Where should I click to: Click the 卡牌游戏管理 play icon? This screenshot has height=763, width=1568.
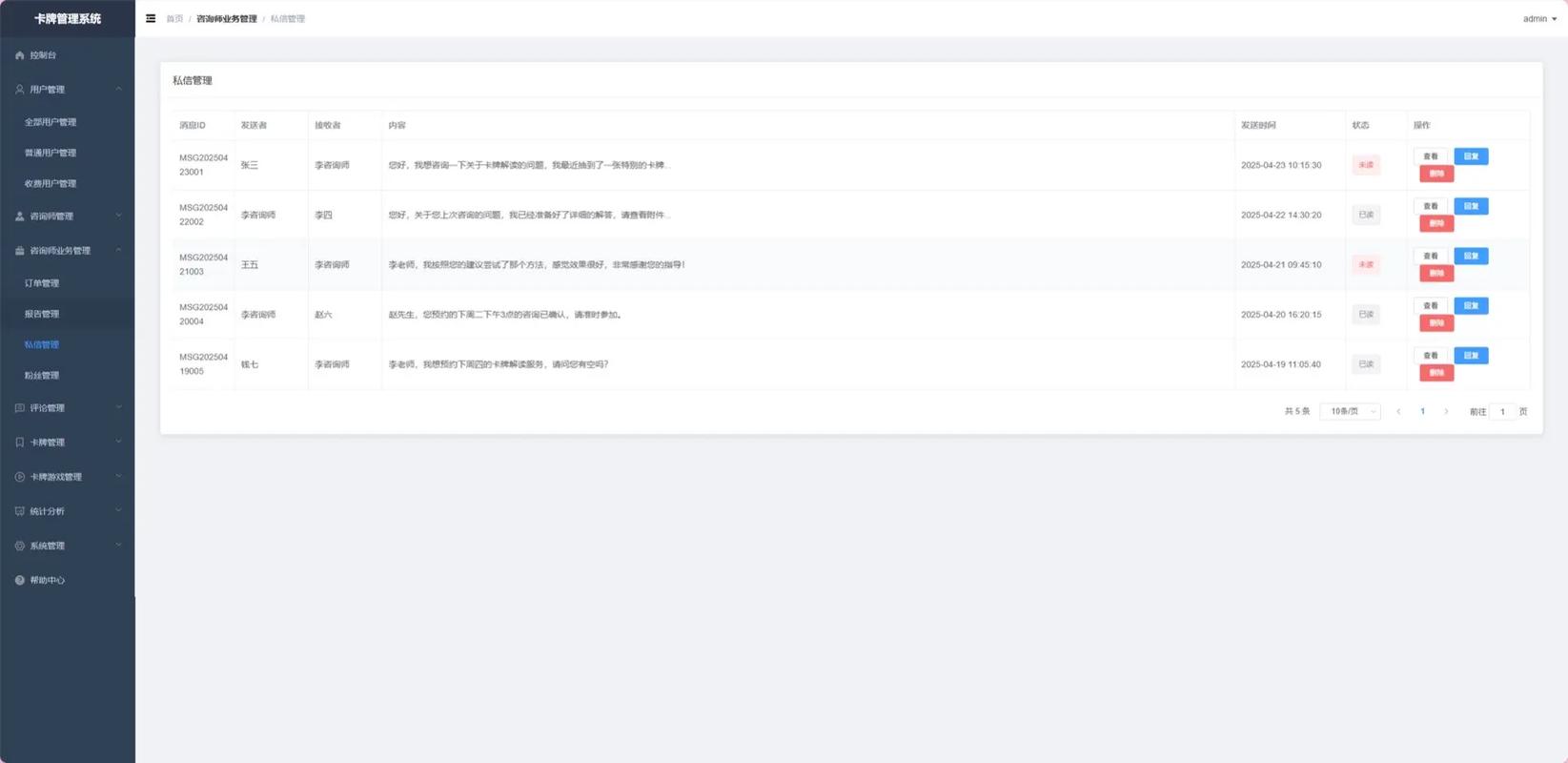20,477
